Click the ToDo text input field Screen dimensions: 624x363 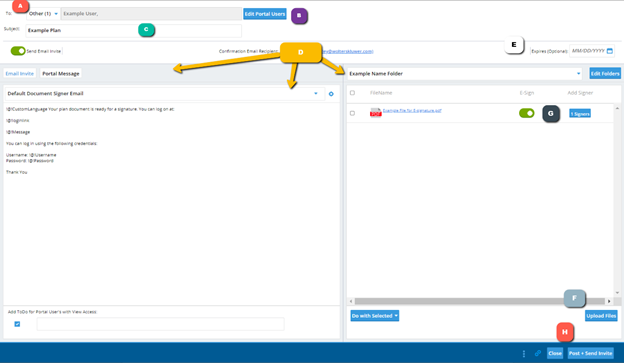[160, 324]
